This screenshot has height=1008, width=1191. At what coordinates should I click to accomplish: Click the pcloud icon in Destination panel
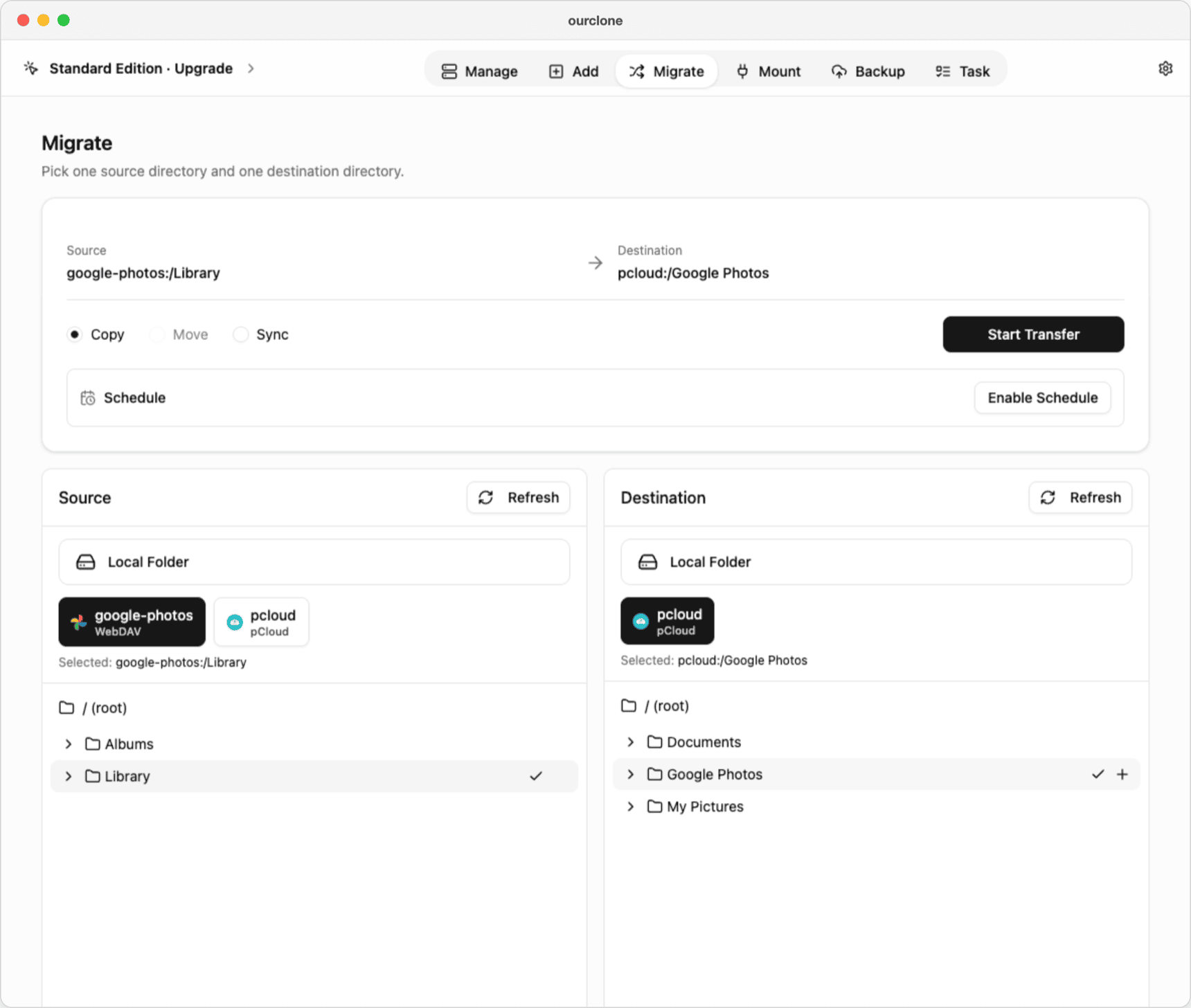tap(641, 622)
